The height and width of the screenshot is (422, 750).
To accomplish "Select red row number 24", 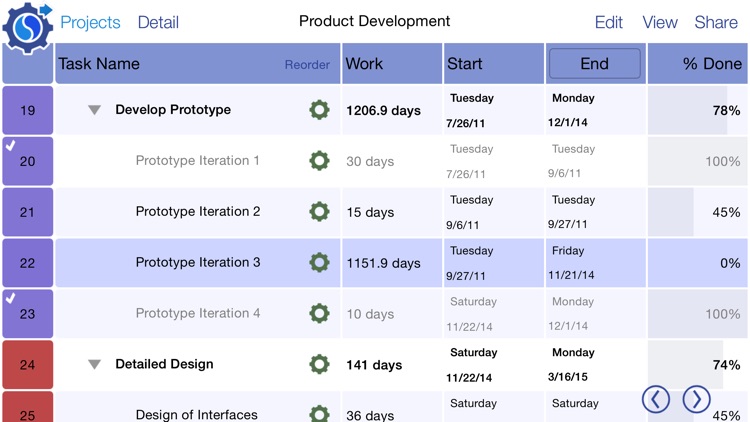I will tap(28, 365).
